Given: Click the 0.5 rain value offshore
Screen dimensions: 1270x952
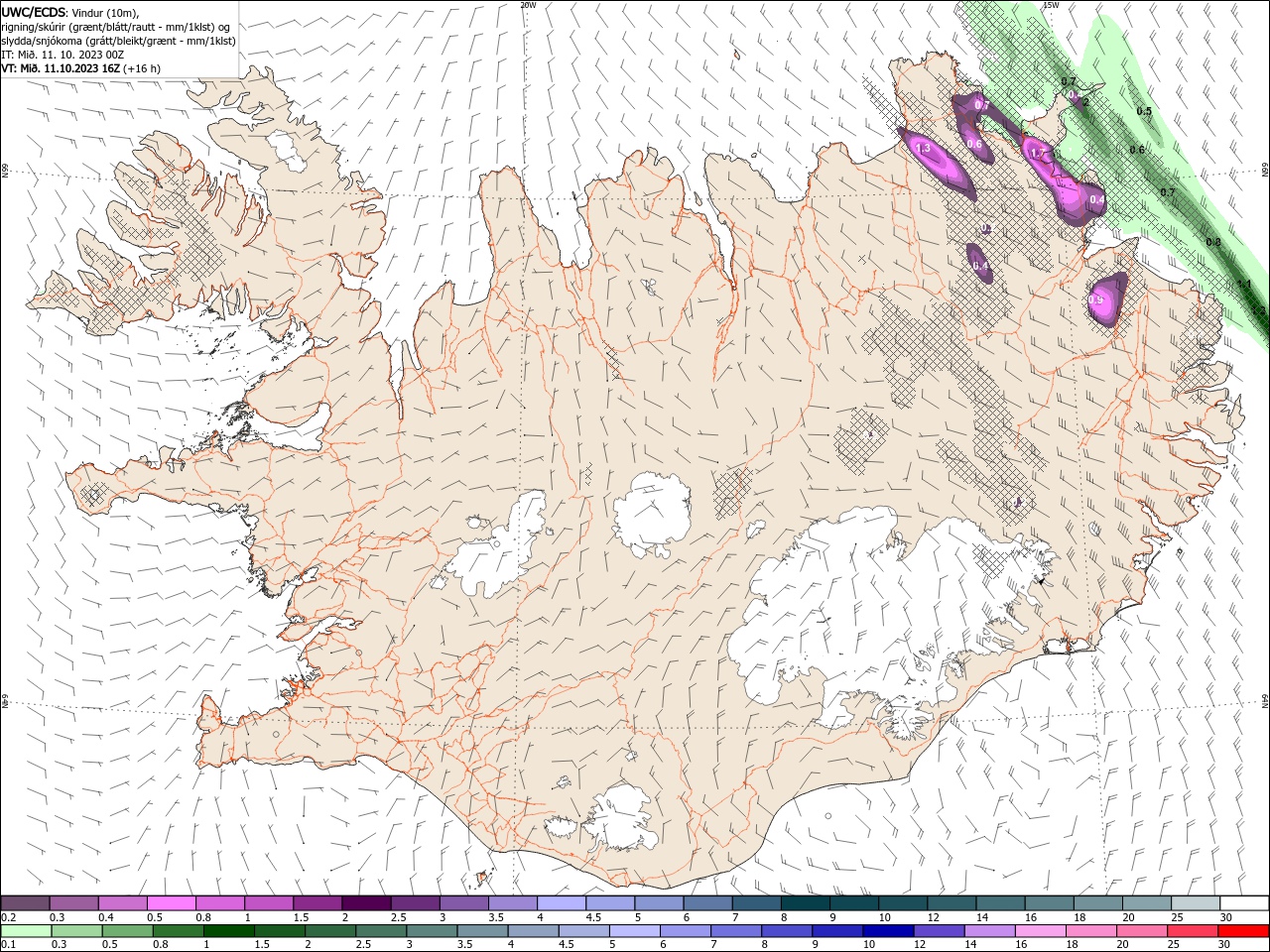Looking at the screenshot, I should (1144, 111).
